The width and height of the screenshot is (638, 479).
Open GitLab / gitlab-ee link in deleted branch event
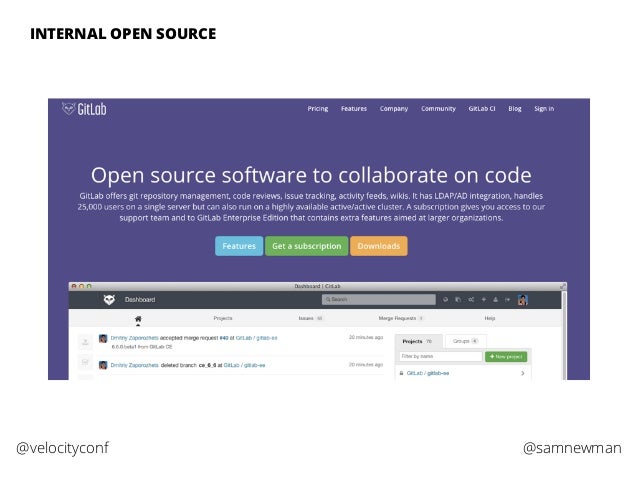(x=244, y=365)
